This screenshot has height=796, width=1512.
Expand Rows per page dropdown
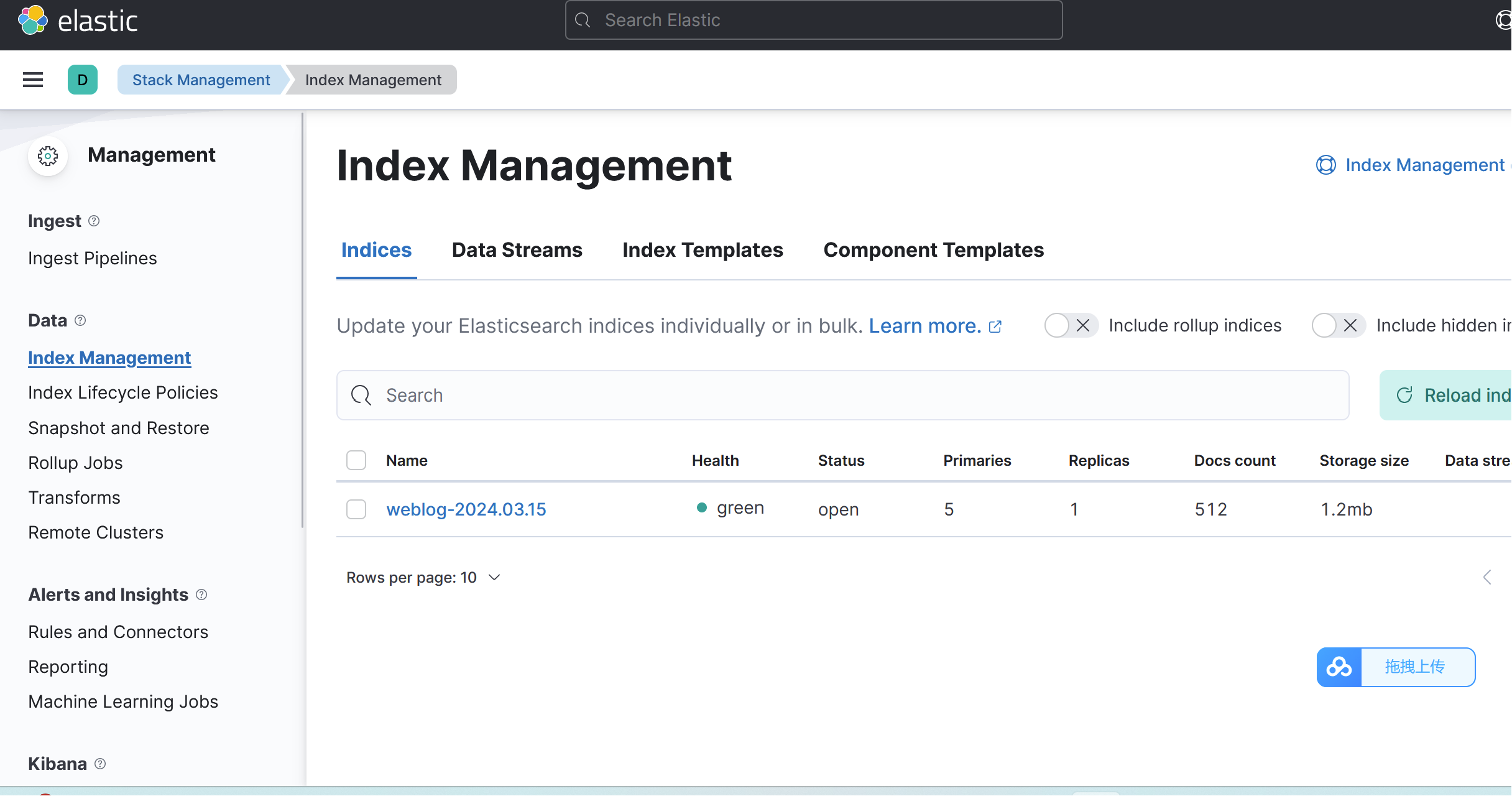tap(423, 578)
